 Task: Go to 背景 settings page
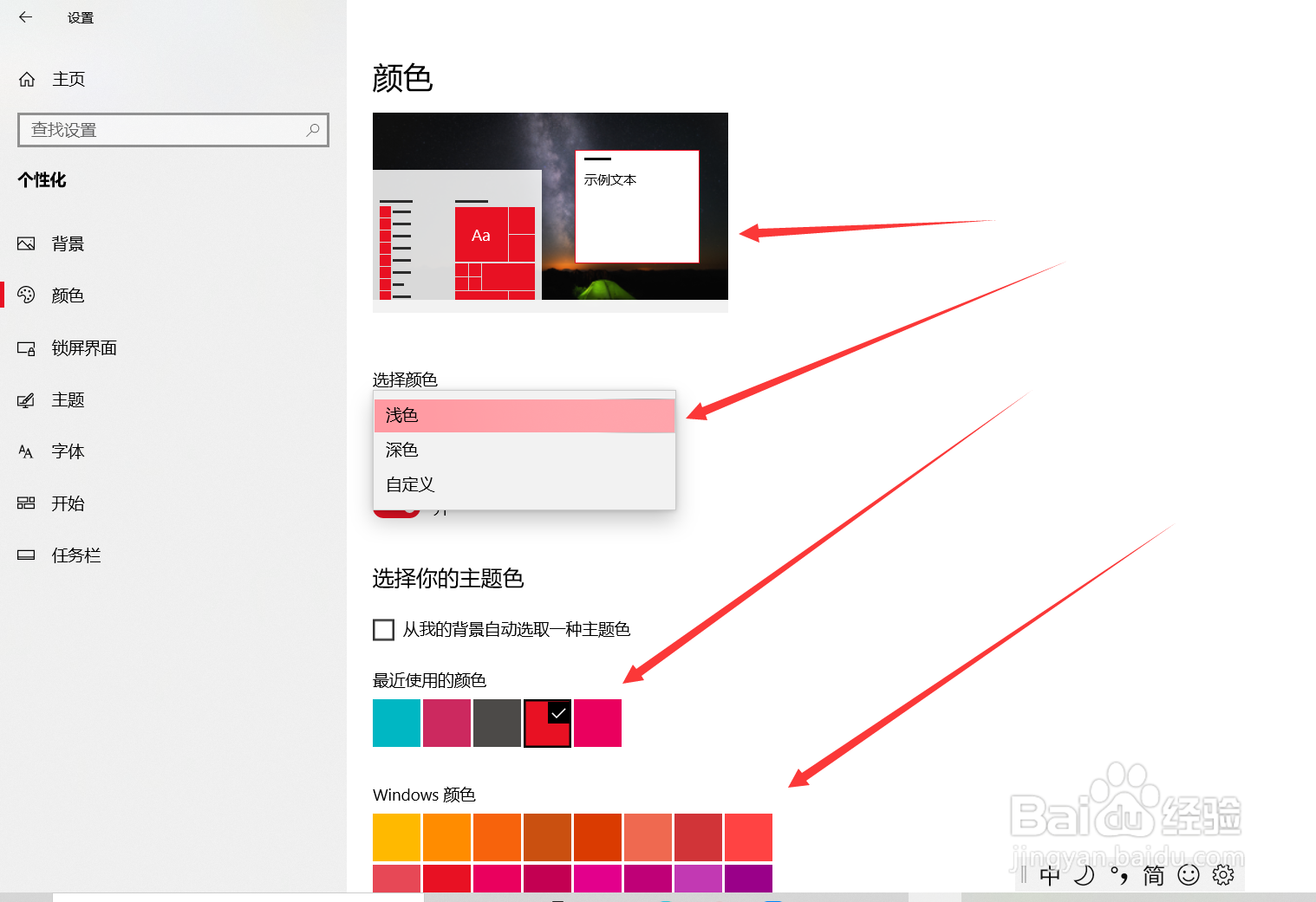tap(68, 243)
